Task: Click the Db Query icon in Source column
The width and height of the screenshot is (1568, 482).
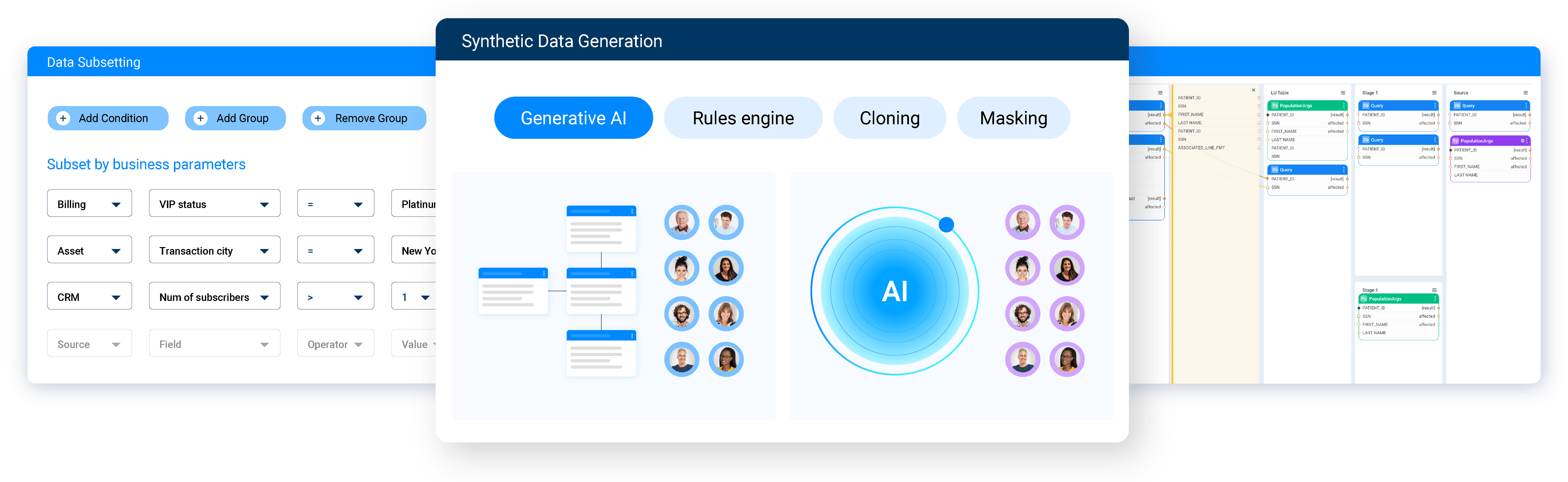Action: [x=1457, y=106]
